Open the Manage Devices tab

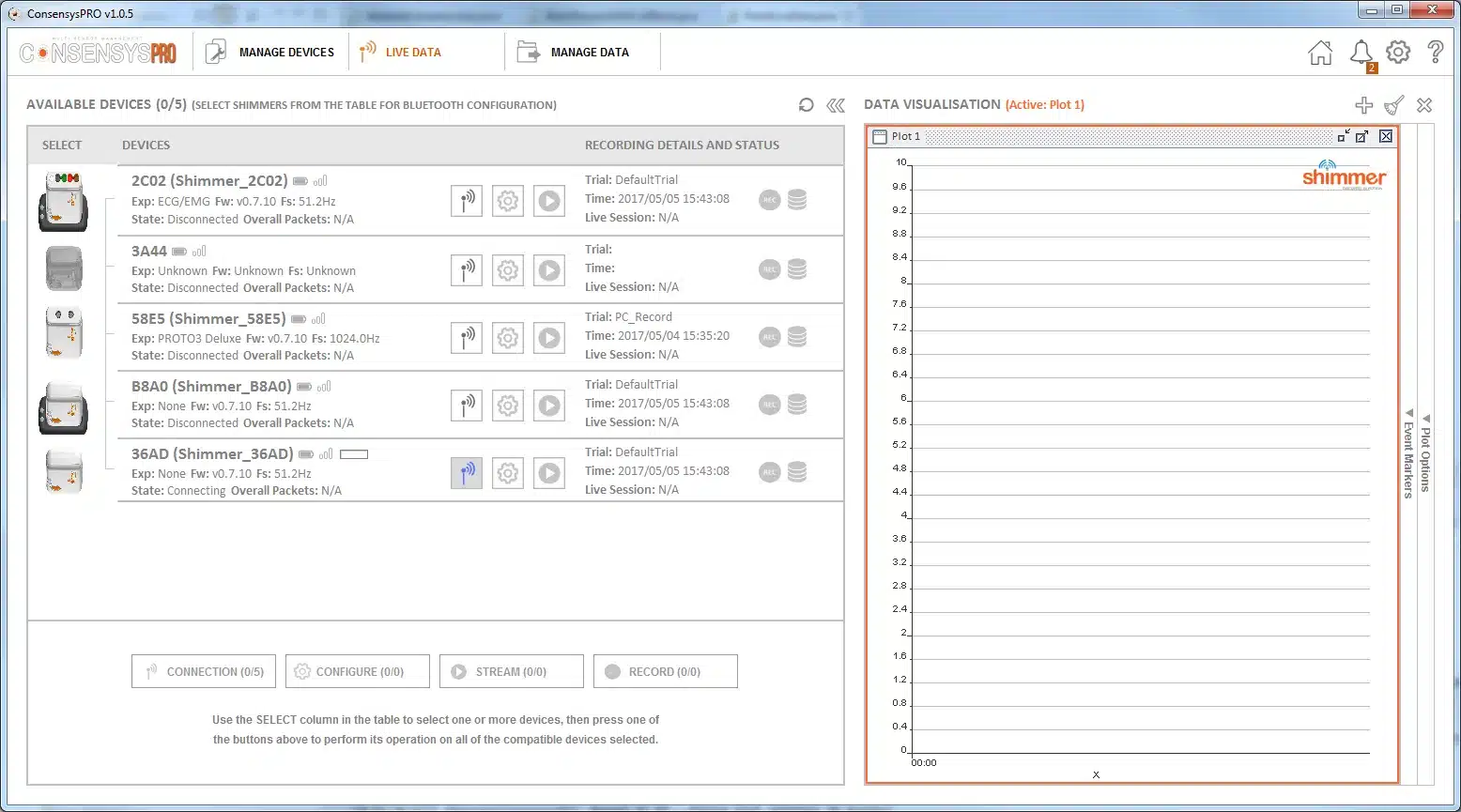tap(270, 52)
